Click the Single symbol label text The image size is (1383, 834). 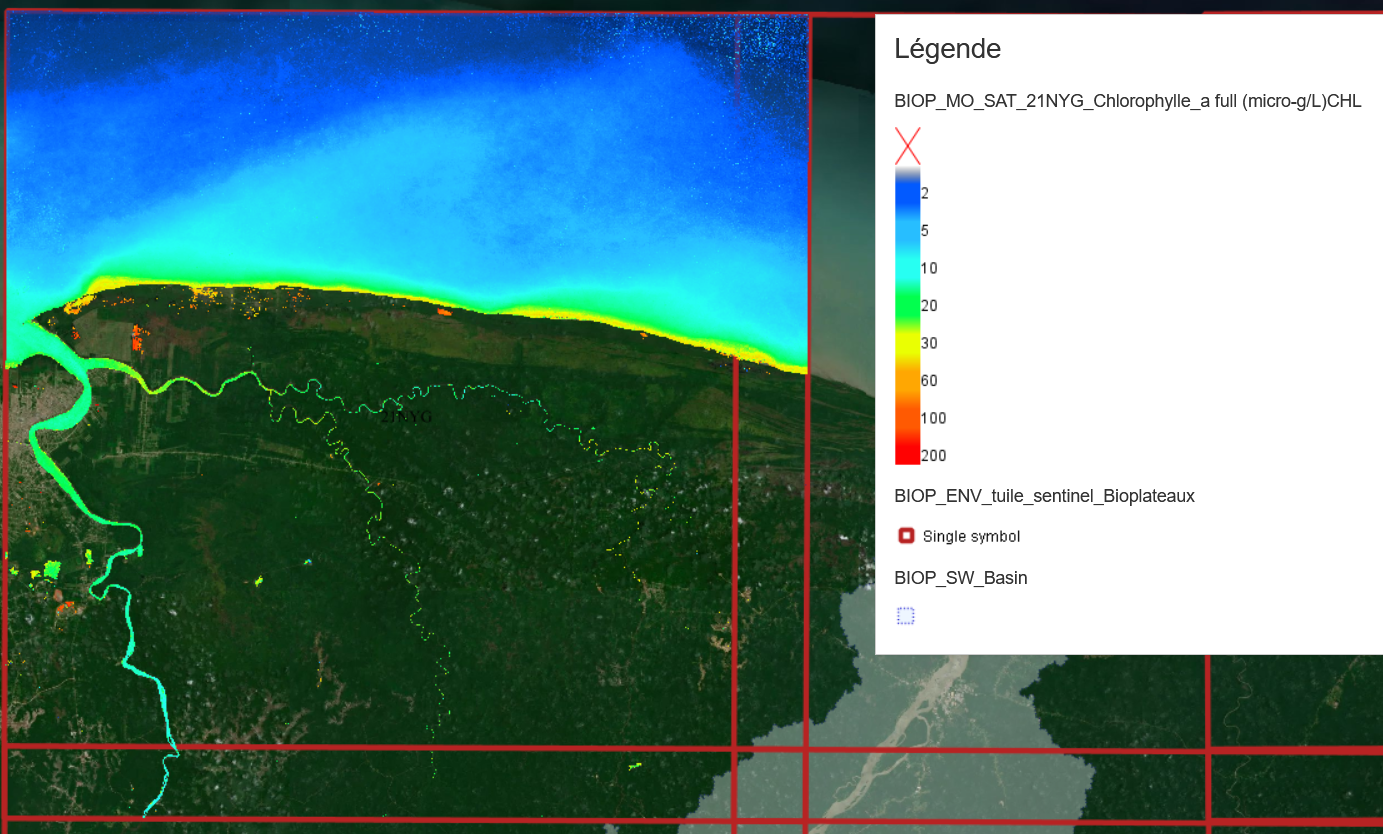[x=971, y=537]
